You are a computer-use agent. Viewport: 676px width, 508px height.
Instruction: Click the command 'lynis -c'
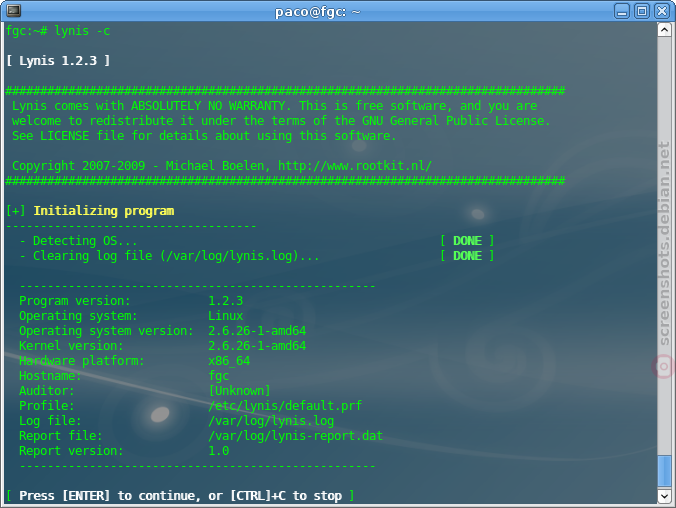(82, 31)
